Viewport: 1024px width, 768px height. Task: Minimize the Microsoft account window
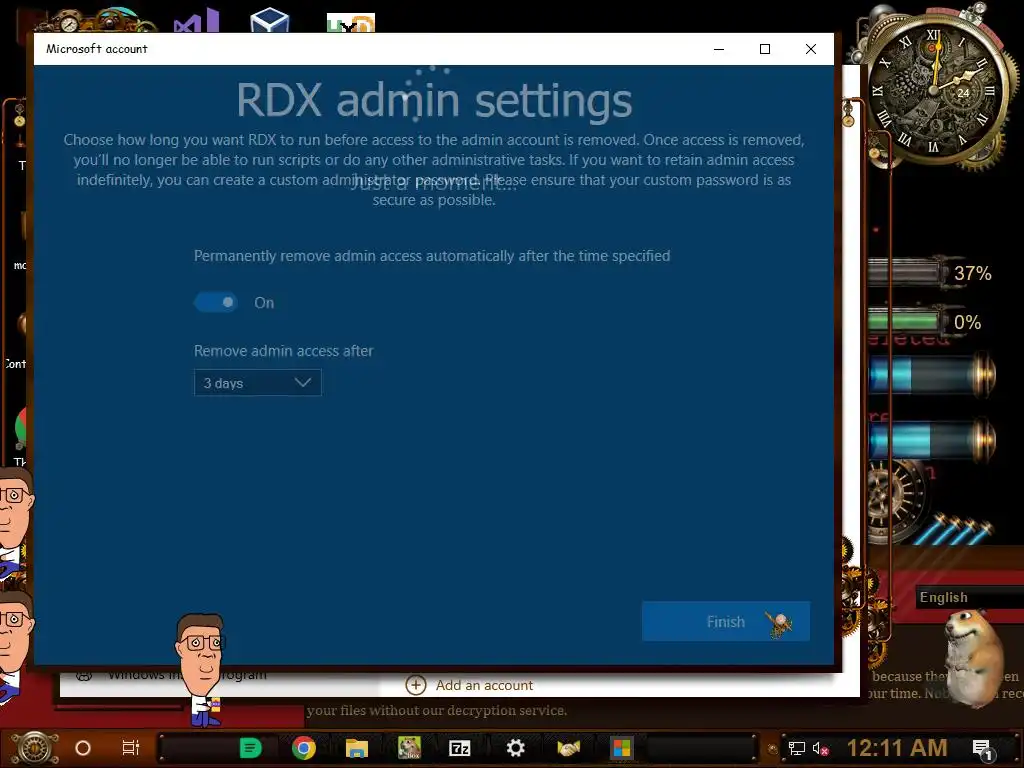pyautogui.click(x=719, y=49)
